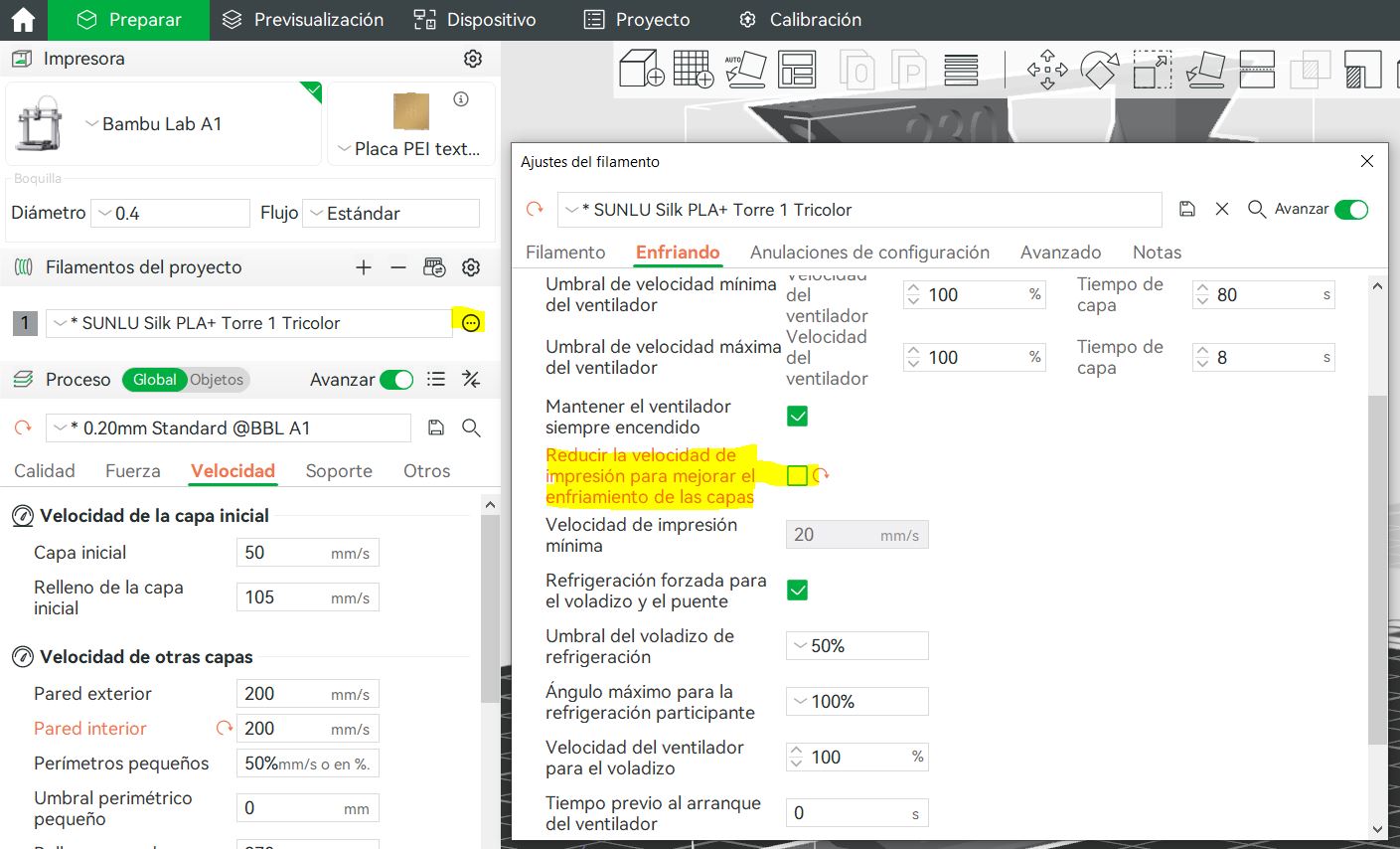
Task: Select the Move tool in the toolbar
Action: pos(1046,71)
